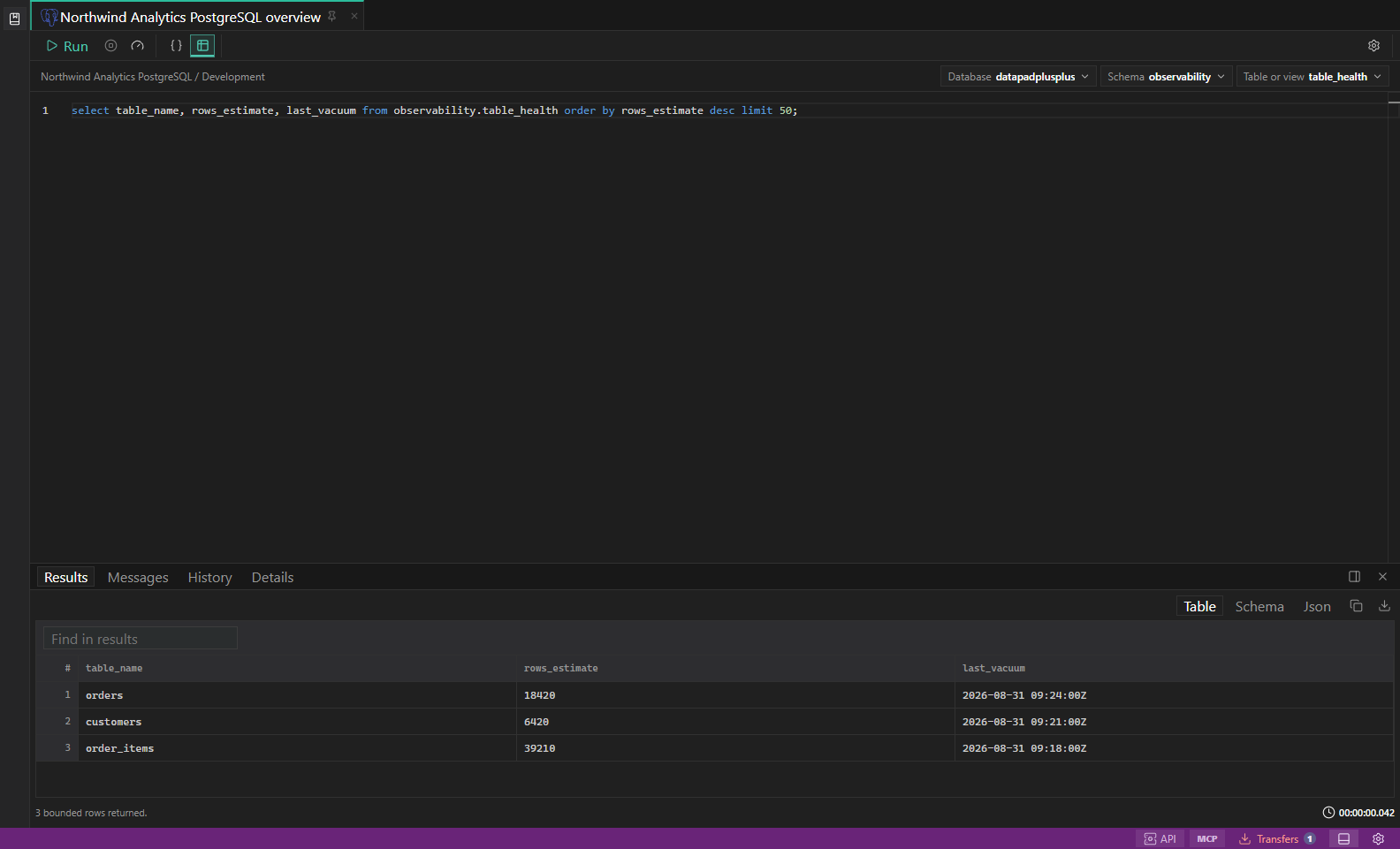Click the speedometer explain icon
The height and width of the screenshot is (849, 1400).
pos(137,45)
